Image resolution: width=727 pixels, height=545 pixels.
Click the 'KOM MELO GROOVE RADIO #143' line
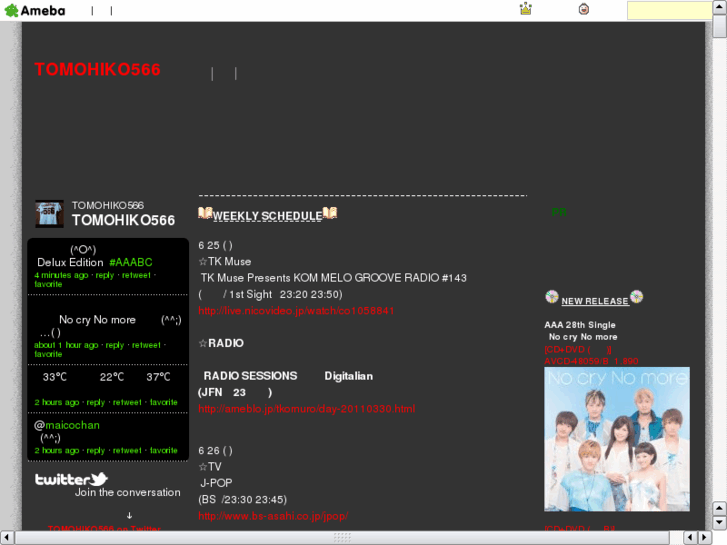pyautogui.click(x=334, y=278)
